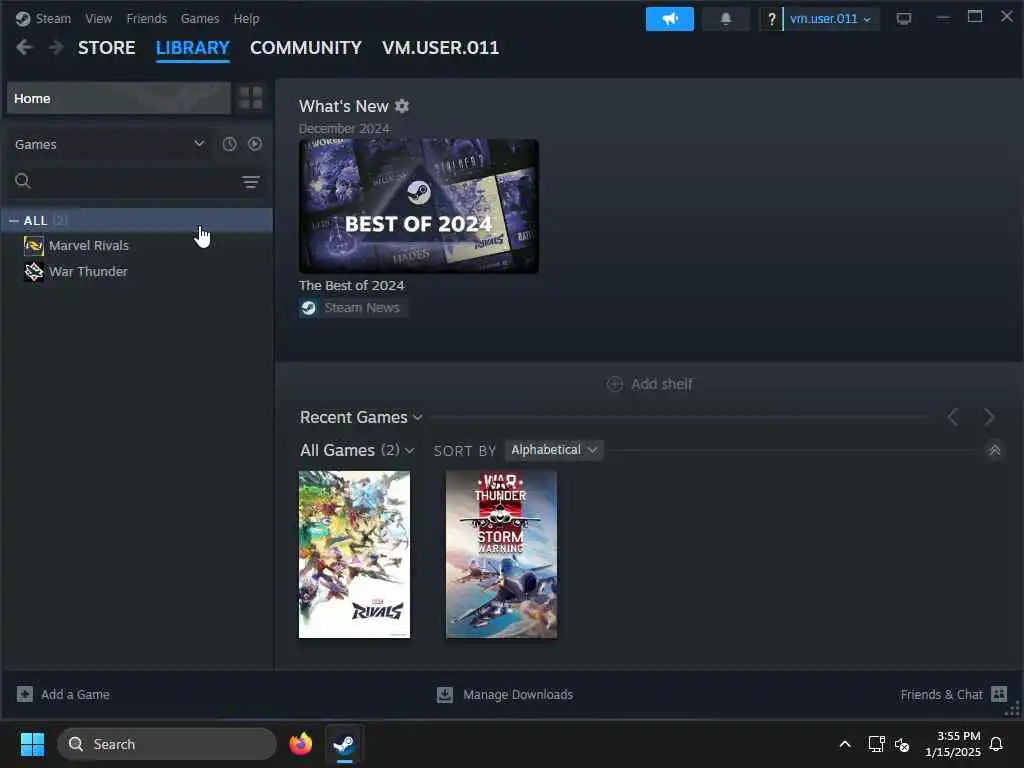Go to the COMMUNITY tab
The image size is (1024, 768).
click(x=306, y=48)
